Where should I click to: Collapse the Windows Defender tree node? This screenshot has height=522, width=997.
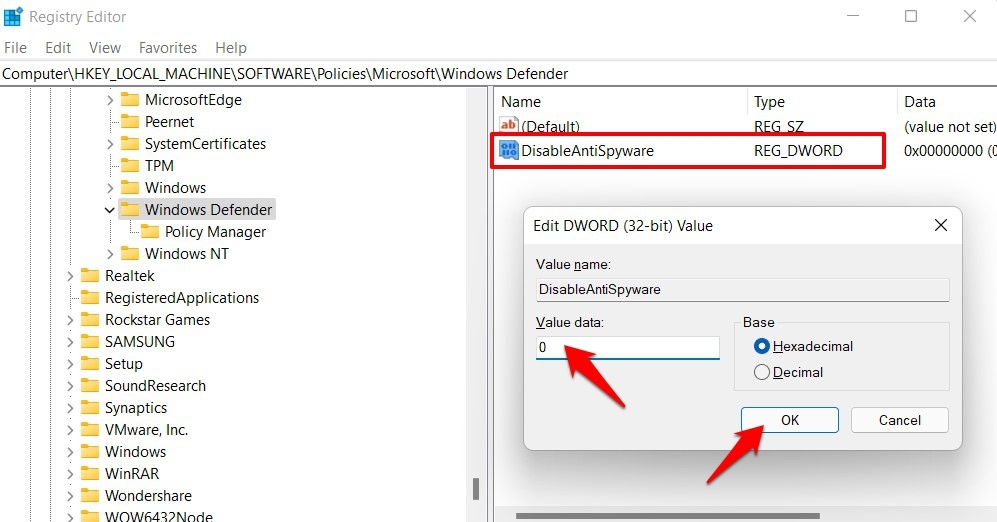pyautogui.click(x=109, y=210)
